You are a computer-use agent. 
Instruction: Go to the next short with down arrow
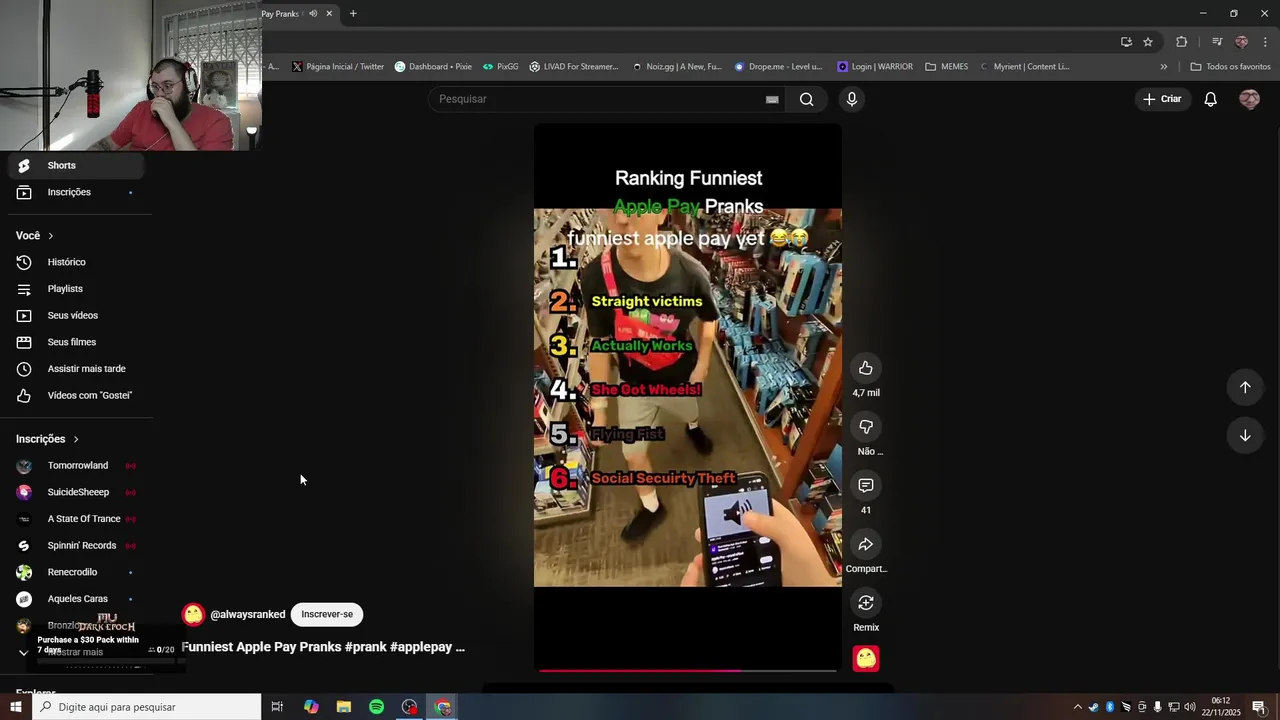coord(1245,435)
